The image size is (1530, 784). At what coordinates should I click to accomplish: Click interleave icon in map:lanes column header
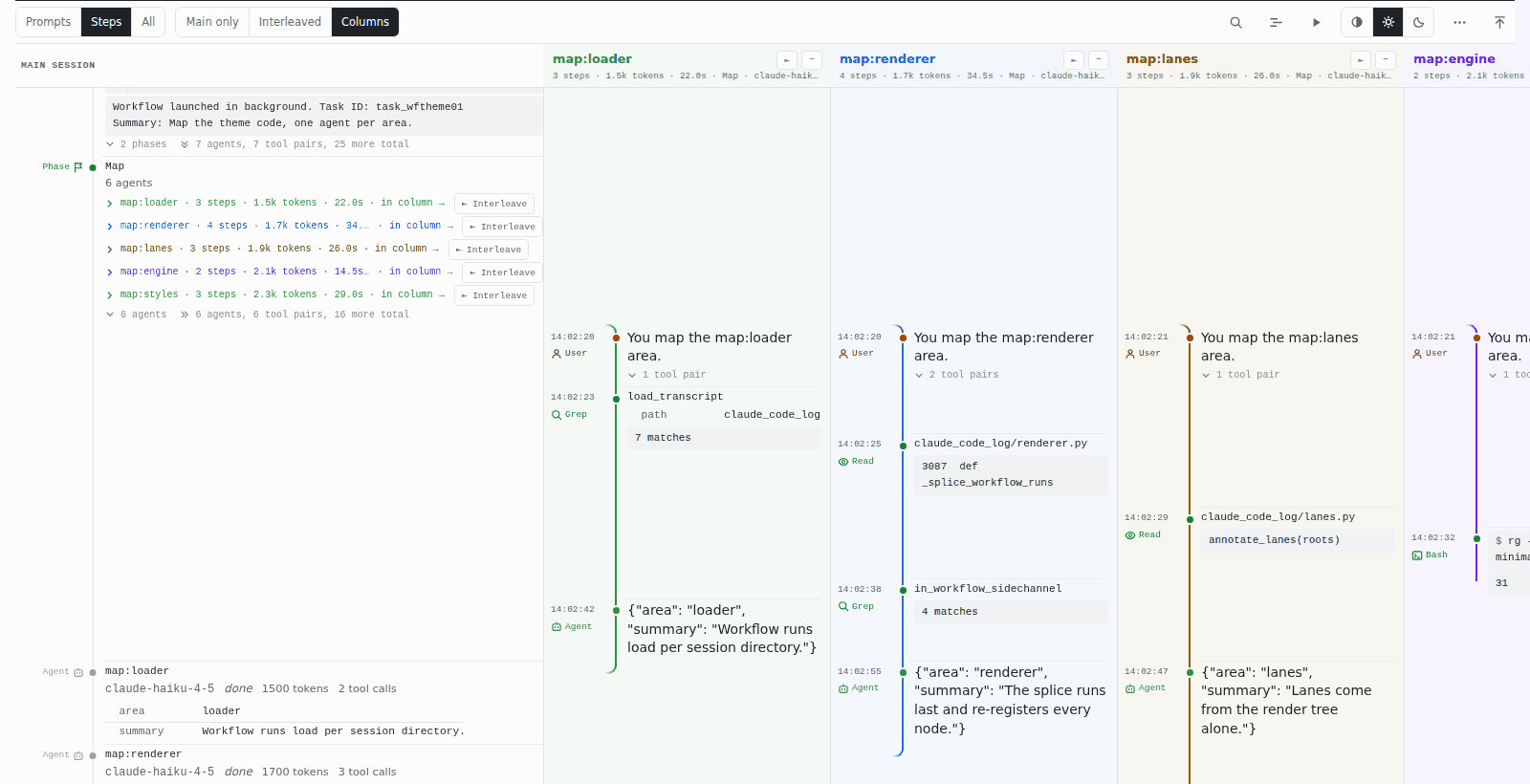[1361, 59]
